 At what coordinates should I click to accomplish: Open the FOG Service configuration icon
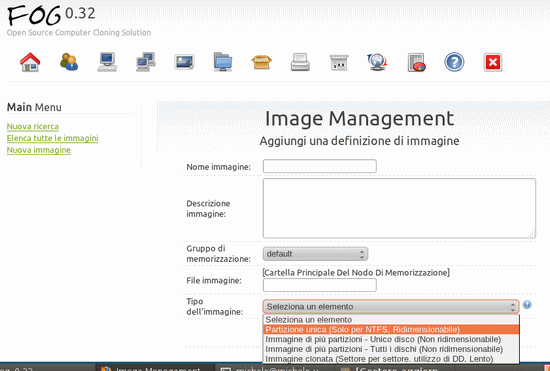pyautogui.click(x=339, y=62)
